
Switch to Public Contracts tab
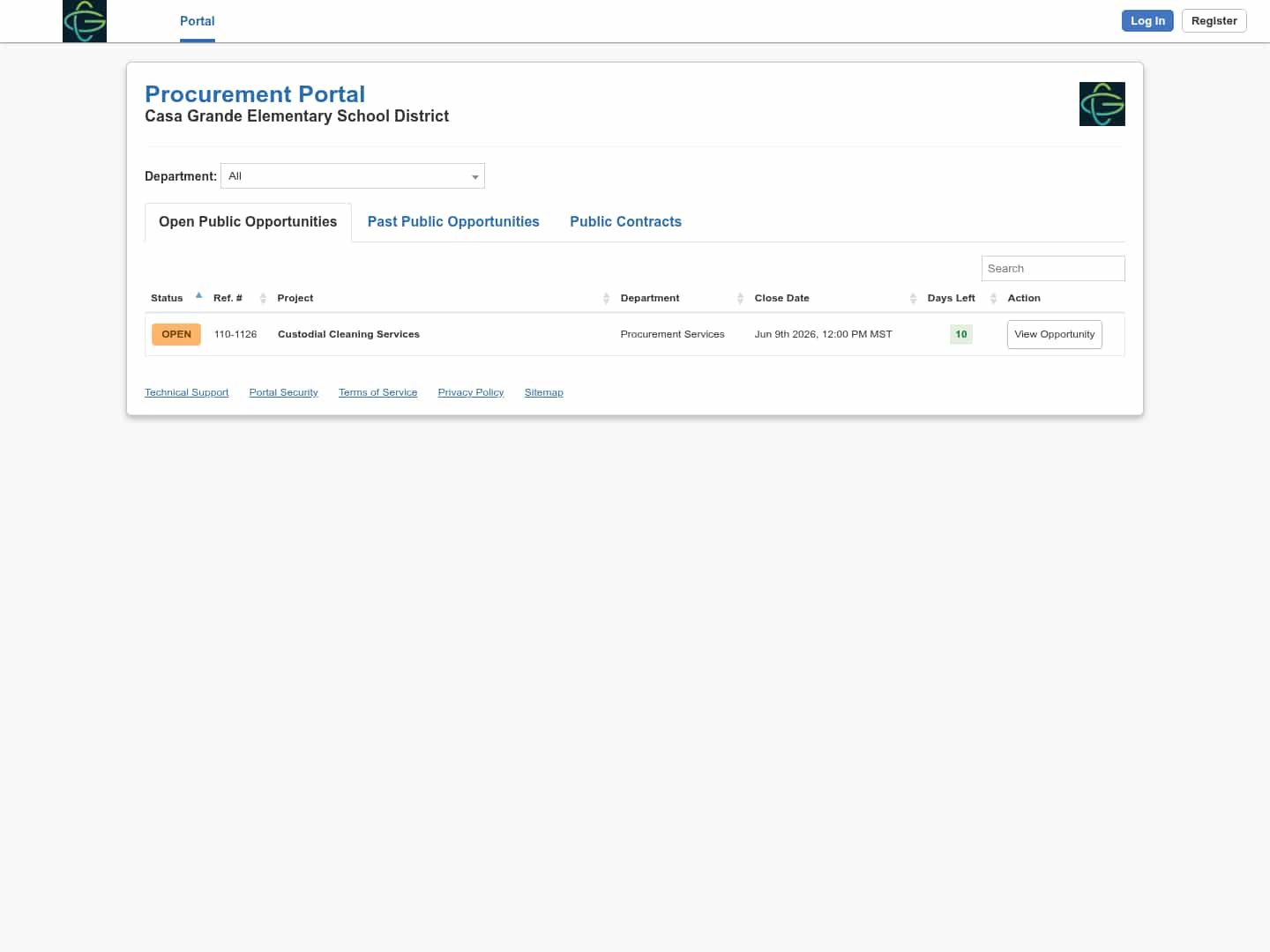625,222
